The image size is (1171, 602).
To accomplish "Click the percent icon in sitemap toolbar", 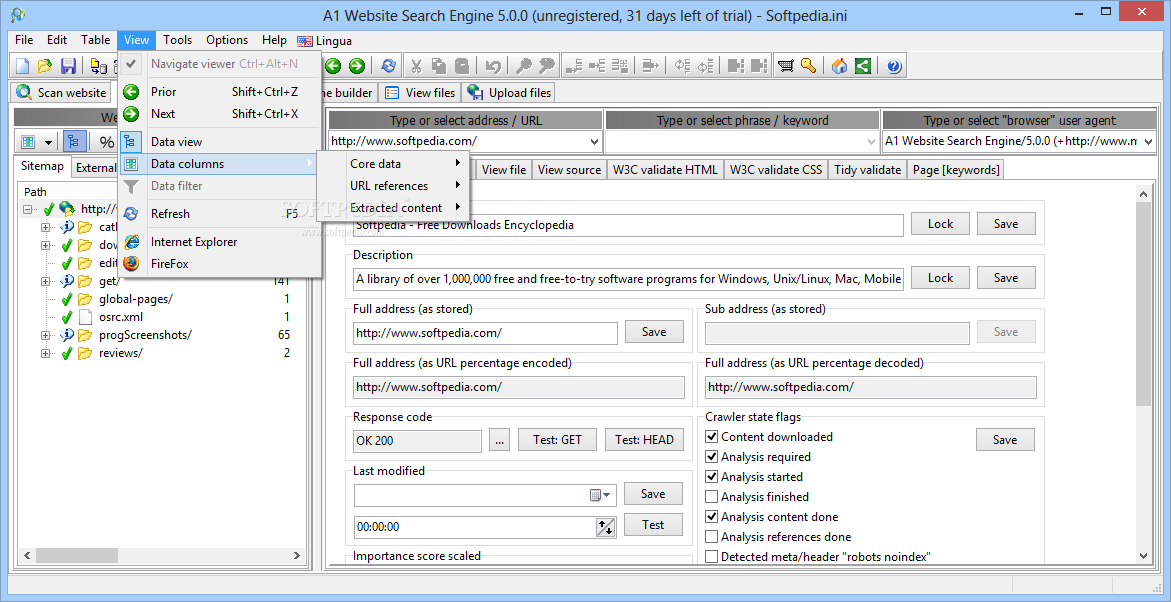I will coord(107,142).
